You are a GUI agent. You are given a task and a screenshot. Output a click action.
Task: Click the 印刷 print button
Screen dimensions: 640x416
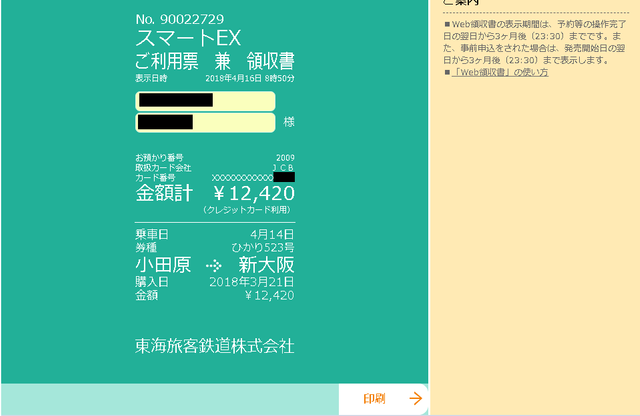(383, 398)
